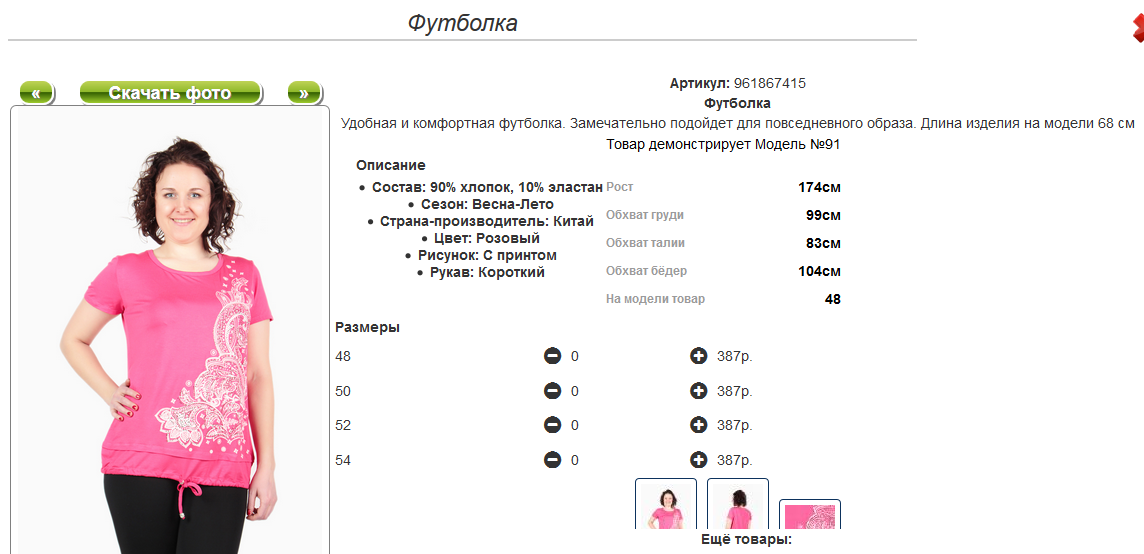Image resolution: width=1144 pixels, height=554 pixels.
Task: Click the main product photo
Action: [x=170, y=330]
